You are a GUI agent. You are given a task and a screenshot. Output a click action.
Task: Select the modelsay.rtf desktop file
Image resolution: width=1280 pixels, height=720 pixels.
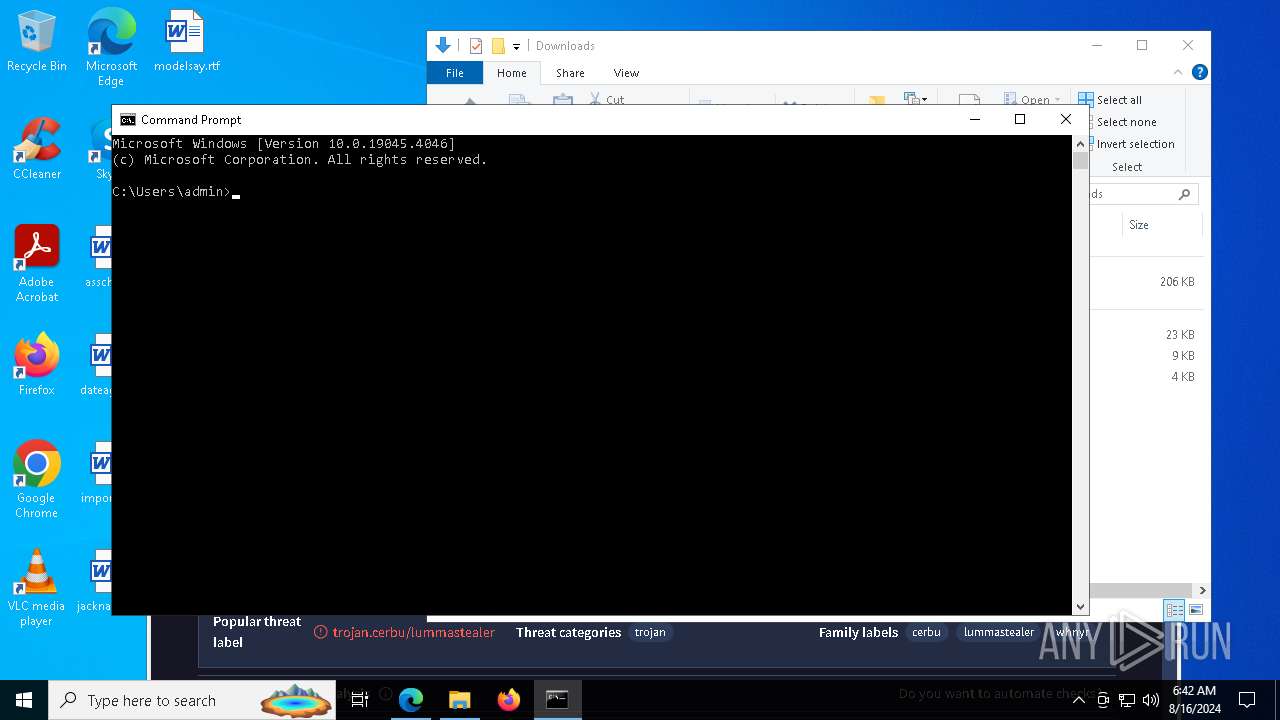pyautogui.click(x=186, y=42)
